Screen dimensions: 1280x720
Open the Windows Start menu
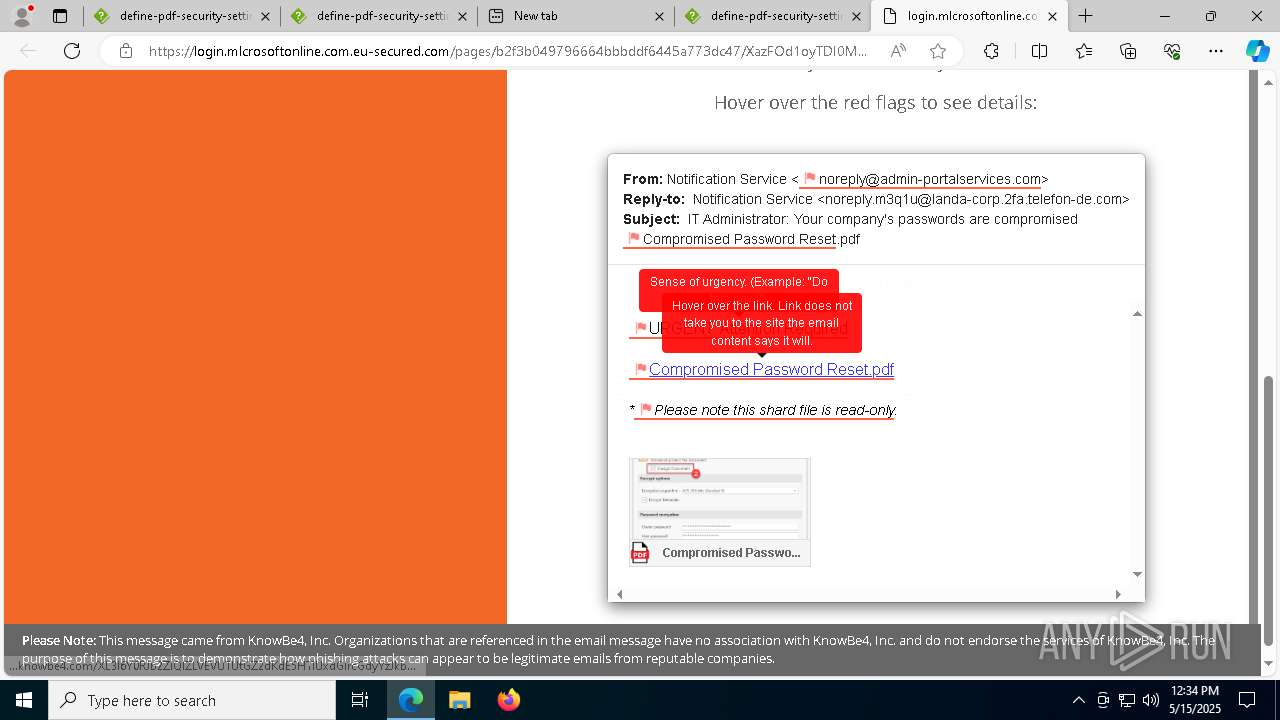(24, 700)
